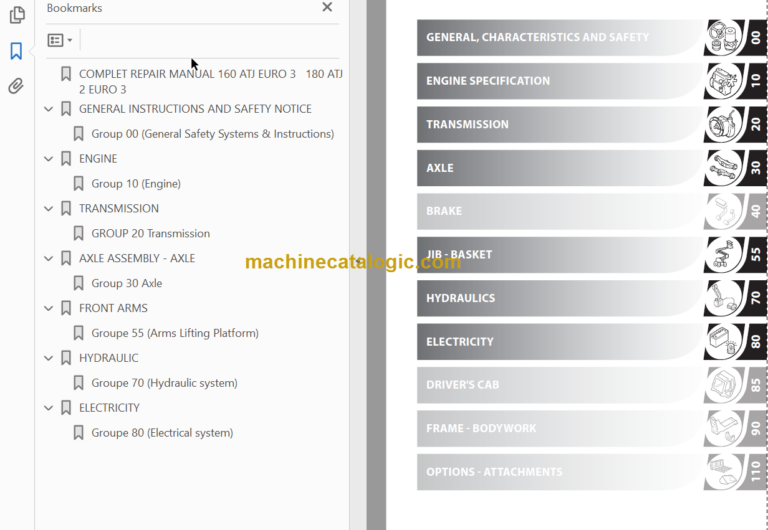Click the bookmarks panel divider bar
The height and width of the screenshot is (530, 768).
(x=358, y=265)
